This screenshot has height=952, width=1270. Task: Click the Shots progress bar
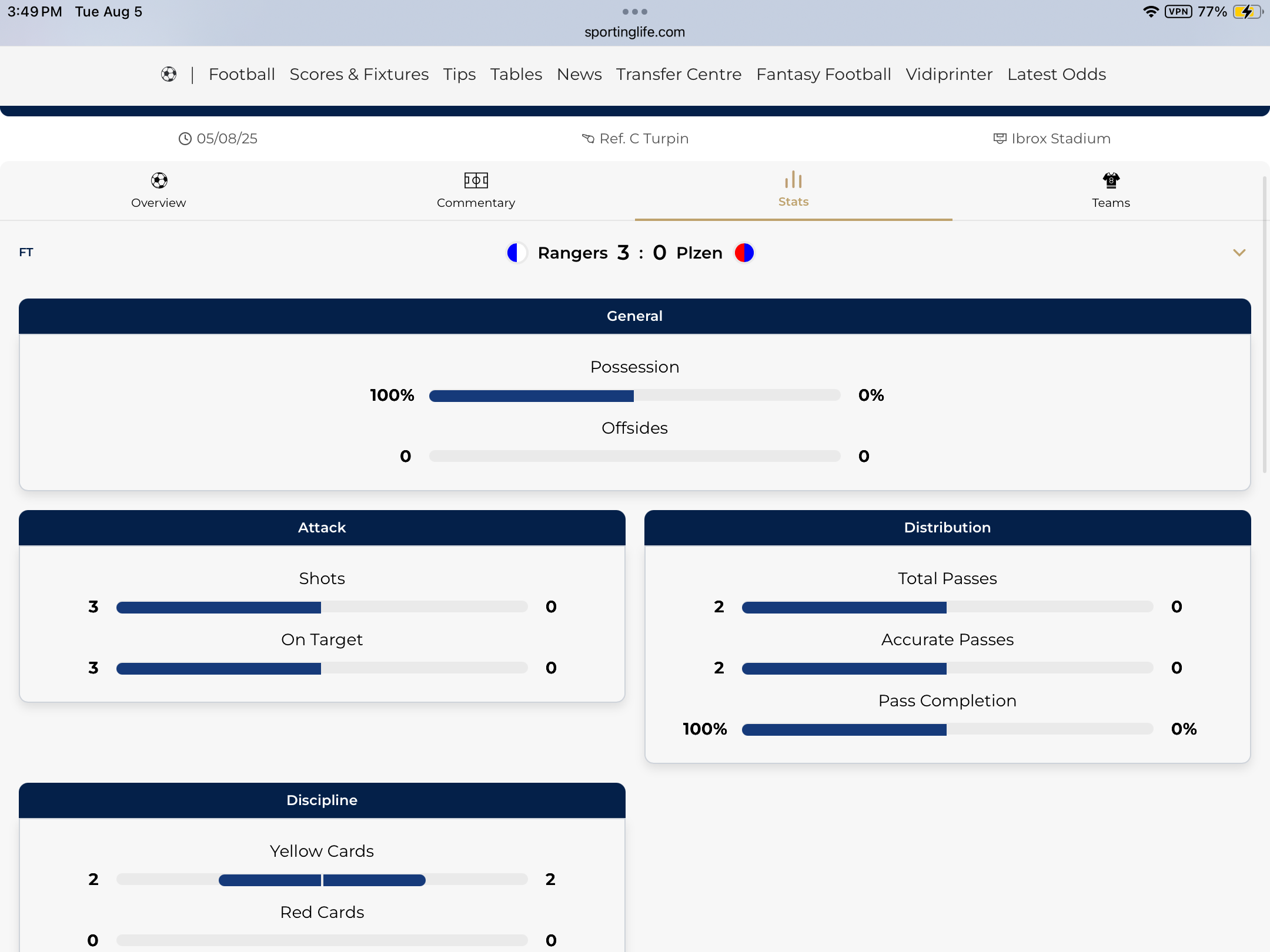click(322, 607)
